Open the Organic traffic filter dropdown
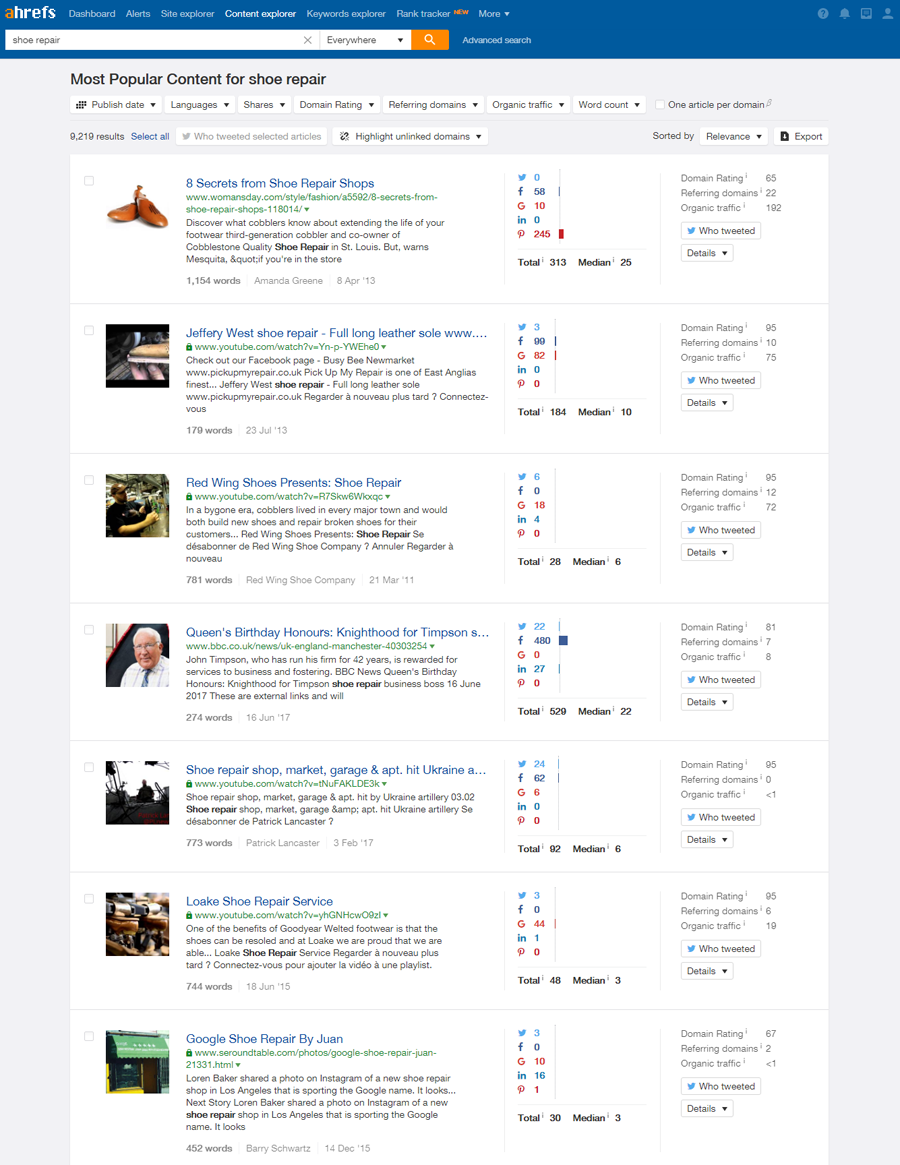 [x=528, y=105]
